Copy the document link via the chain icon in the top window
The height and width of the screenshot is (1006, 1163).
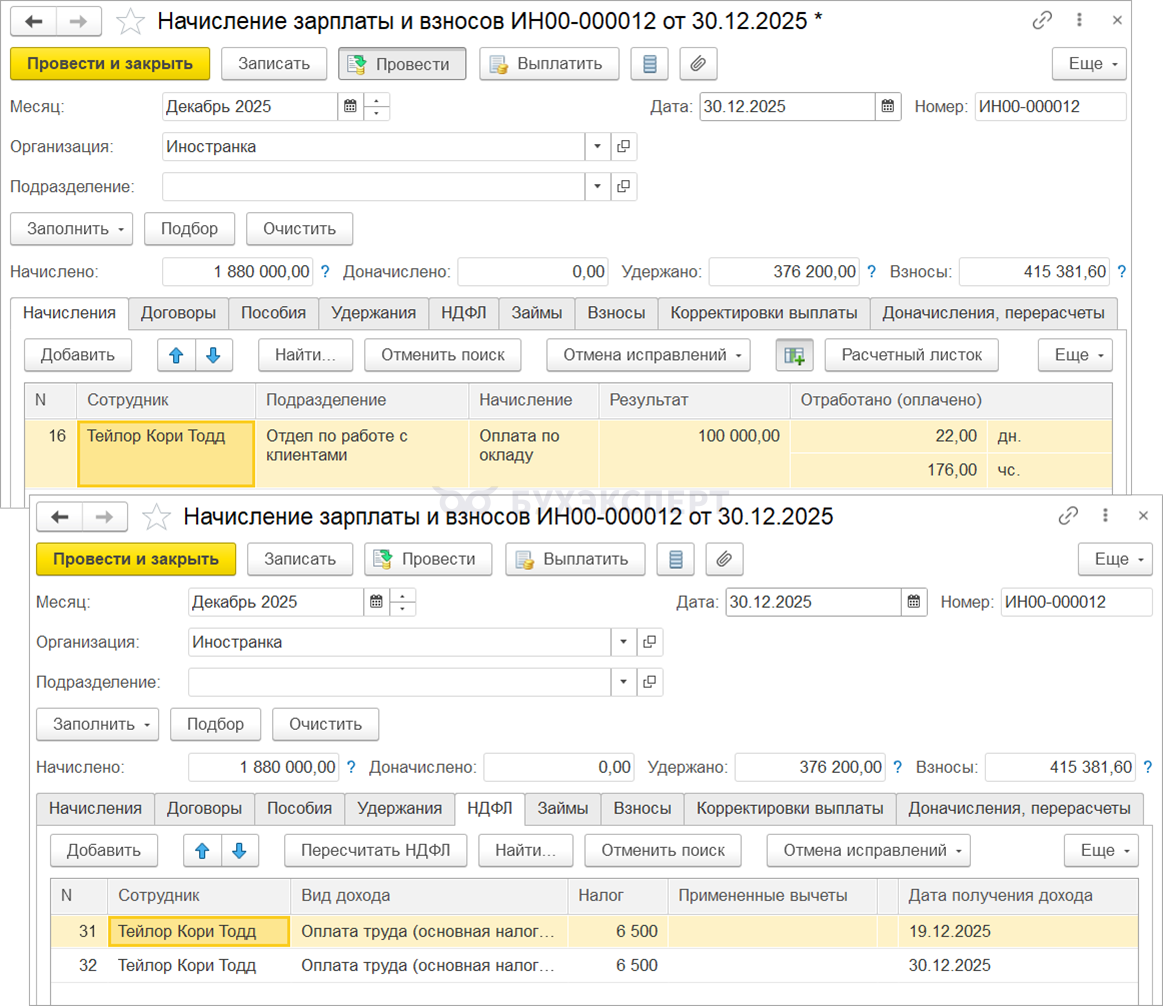coord(1042,21)
